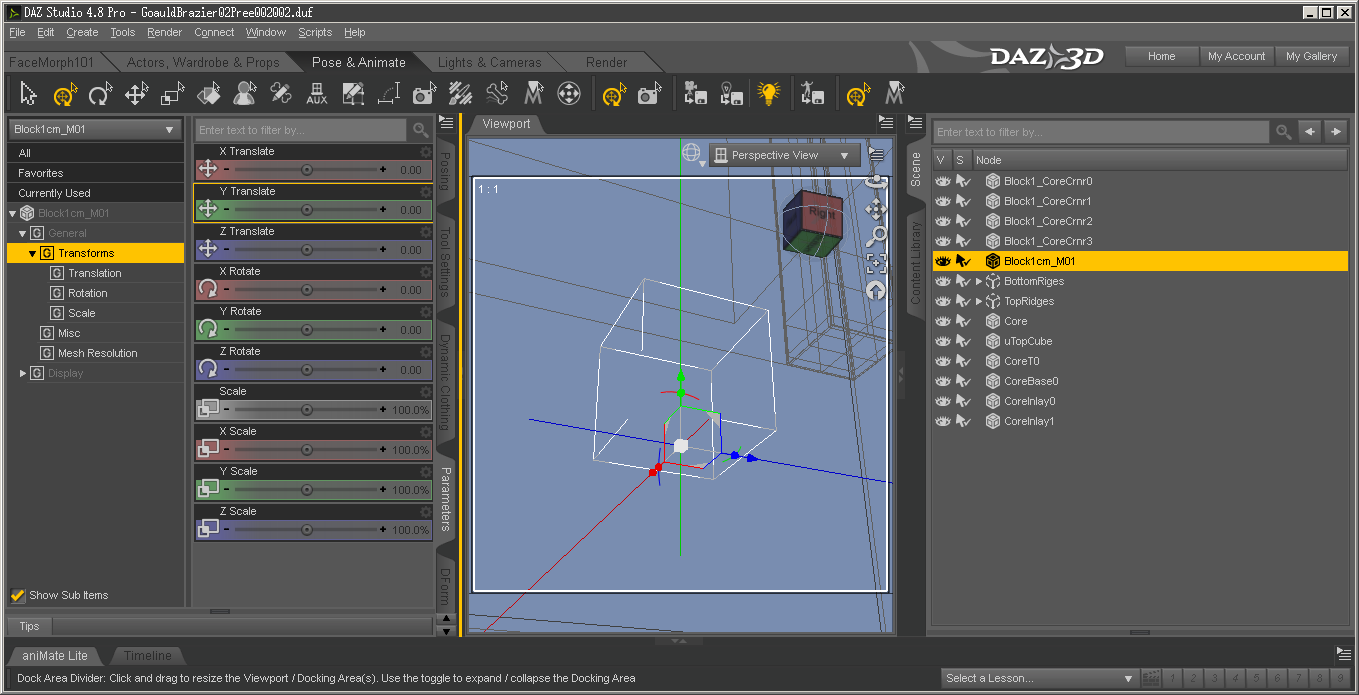The height and width of the screenshot is (695, 1359).
Task: Activate the Region Navigator figure tool
Action: point(244,95)
